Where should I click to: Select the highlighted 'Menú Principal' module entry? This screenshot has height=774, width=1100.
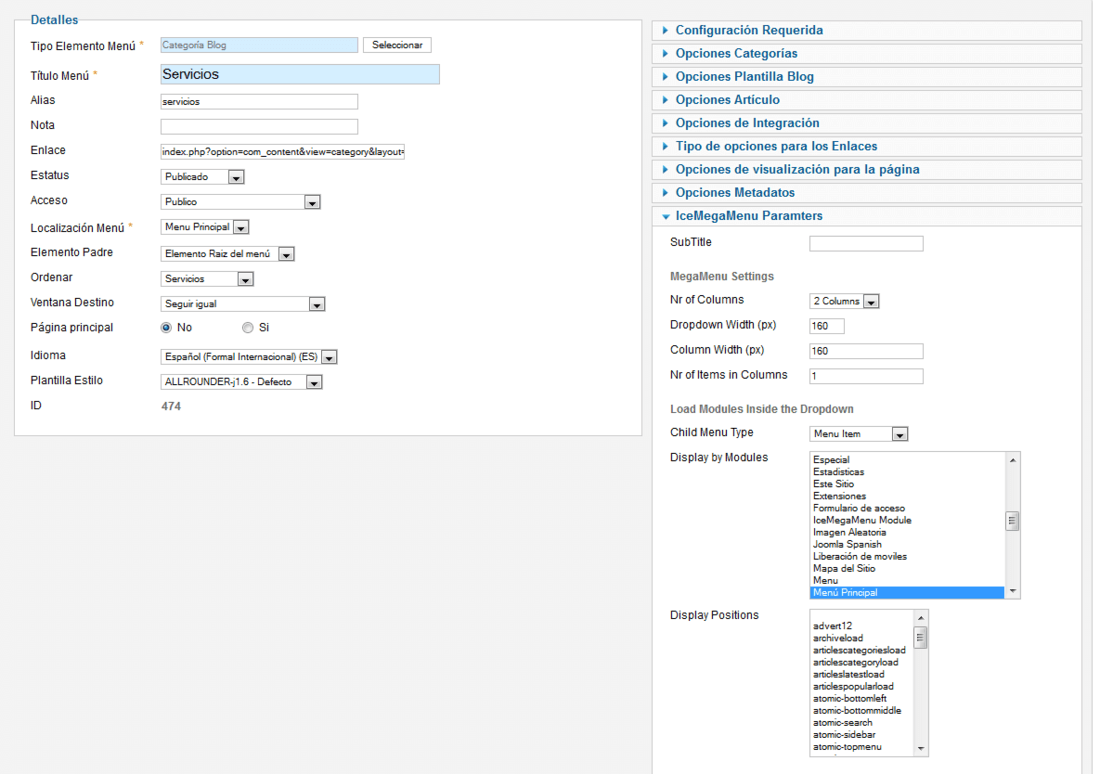coord(907,593)
